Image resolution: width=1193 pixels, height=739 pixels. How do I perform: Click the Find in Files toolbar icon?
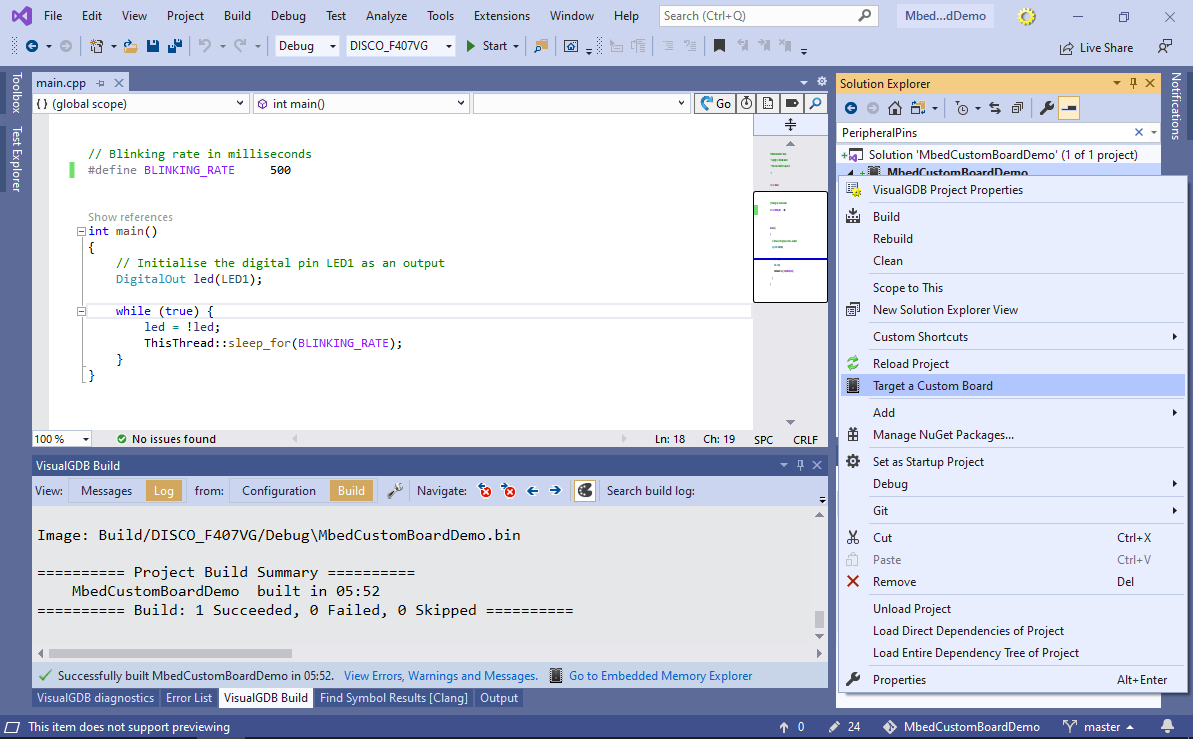click(541, 46)
